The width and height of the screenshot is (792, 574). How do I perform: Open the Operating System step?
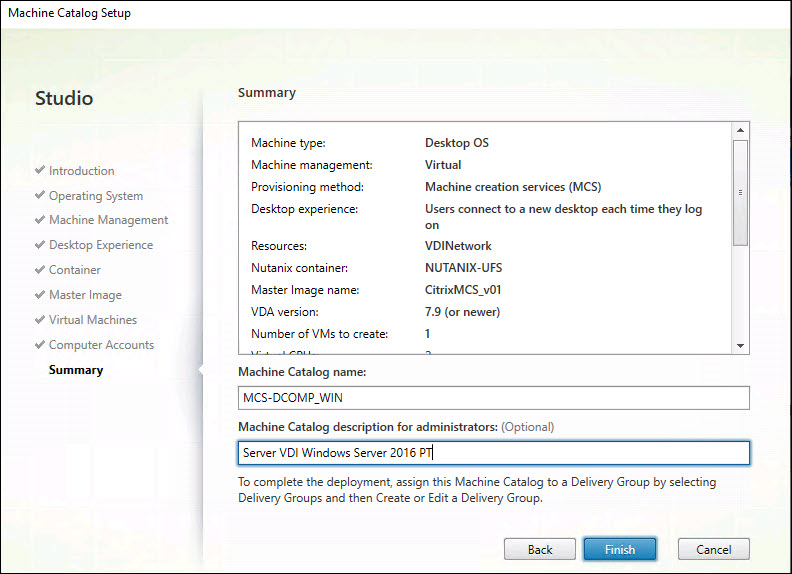[95, 196]
